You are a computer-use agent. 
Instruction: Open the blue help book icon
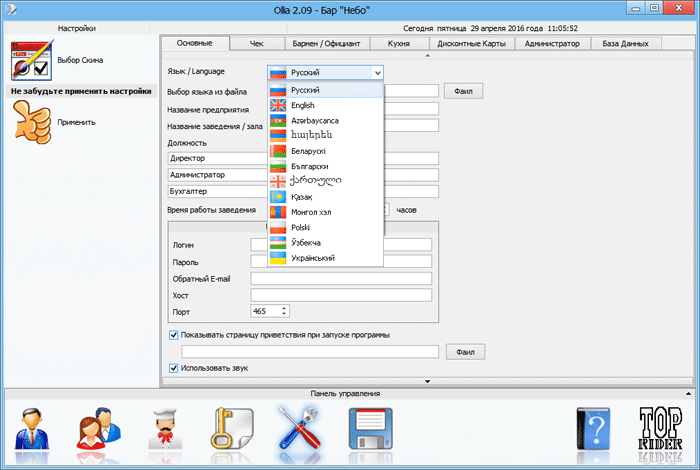(593, 428)
